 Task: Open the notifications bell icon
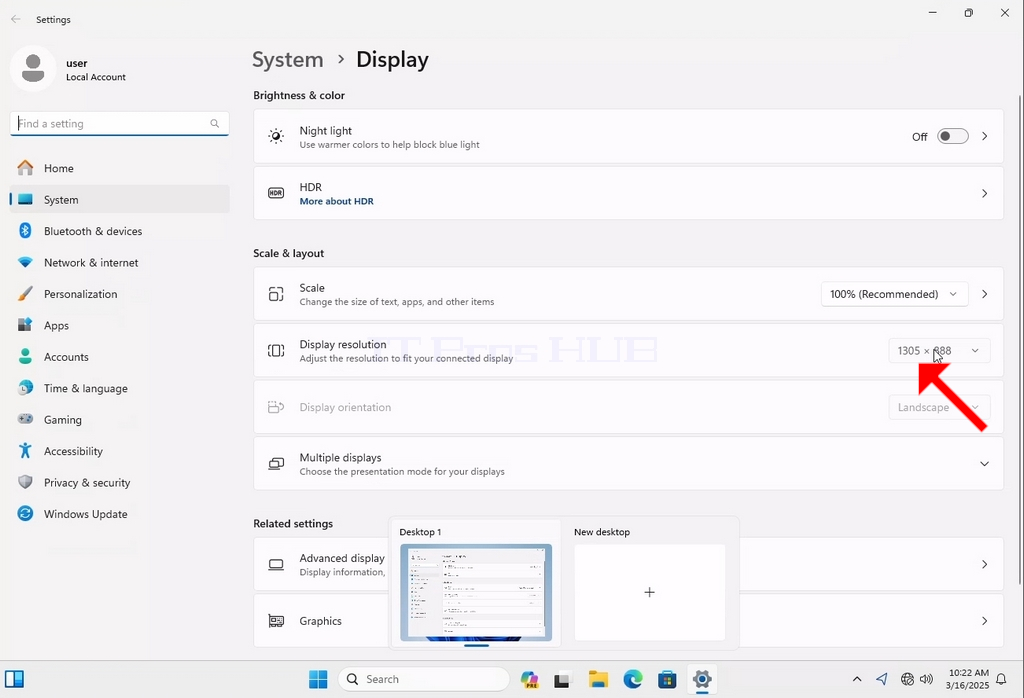click(1001, 679)
